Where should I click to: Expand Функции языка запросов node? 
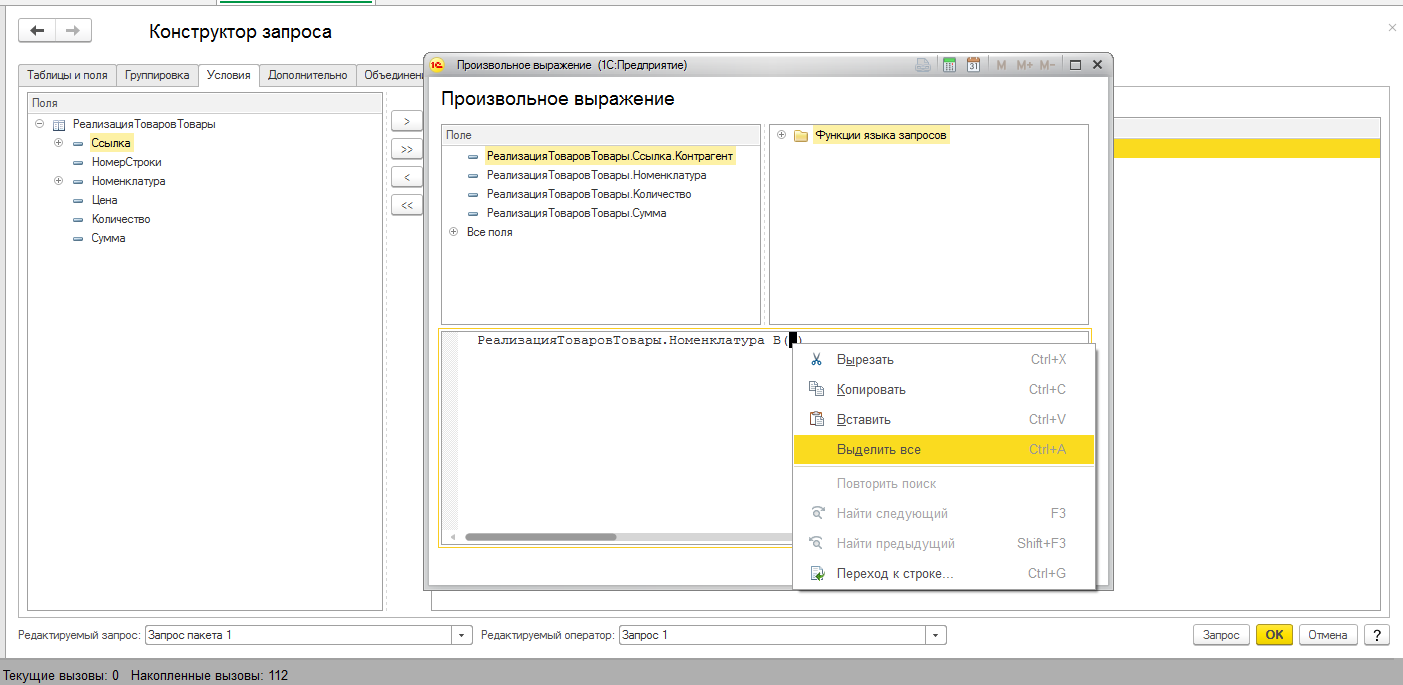(x=781, y=135)
